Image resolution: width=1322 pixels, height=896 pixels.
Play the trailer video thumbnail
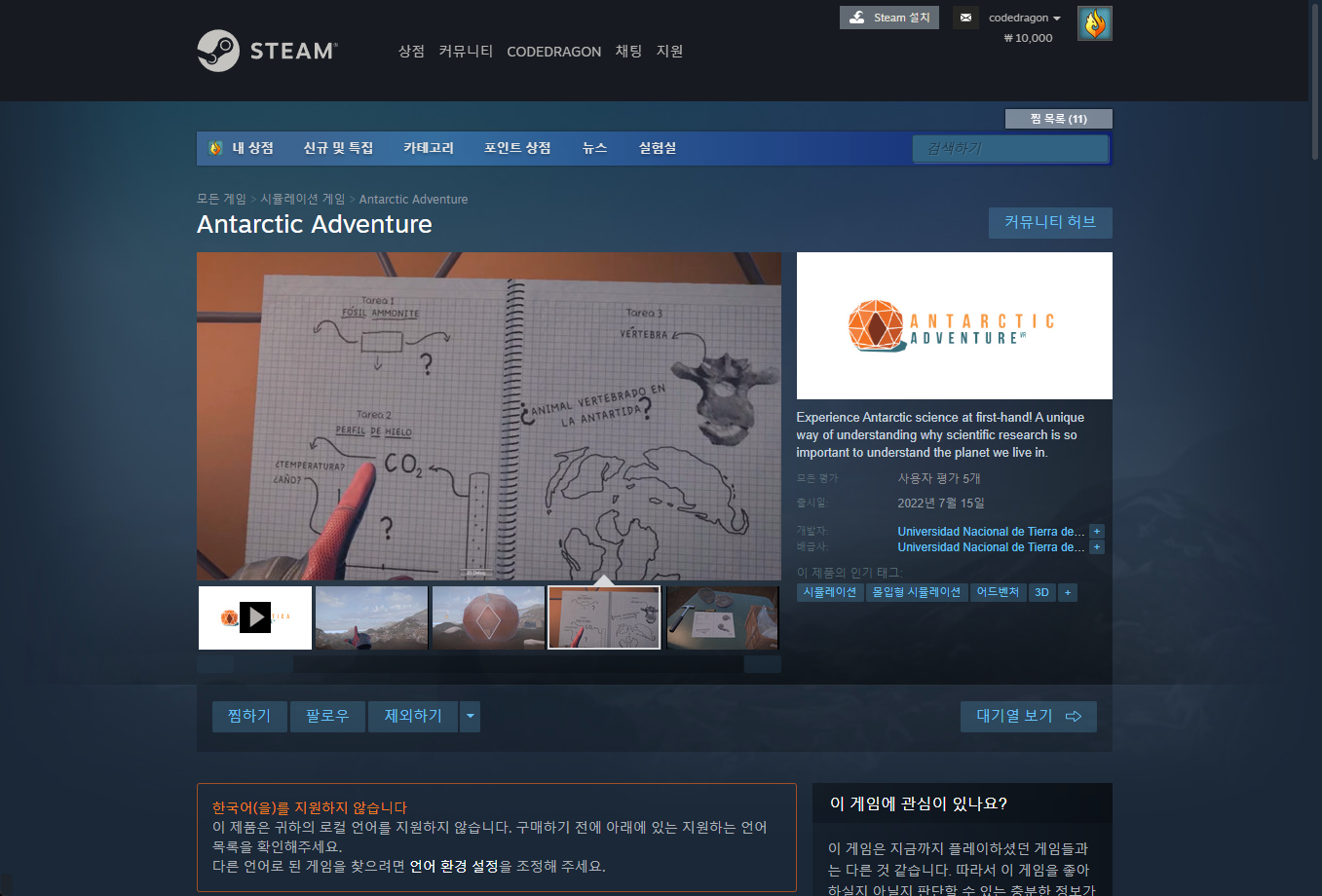[255, 617]
